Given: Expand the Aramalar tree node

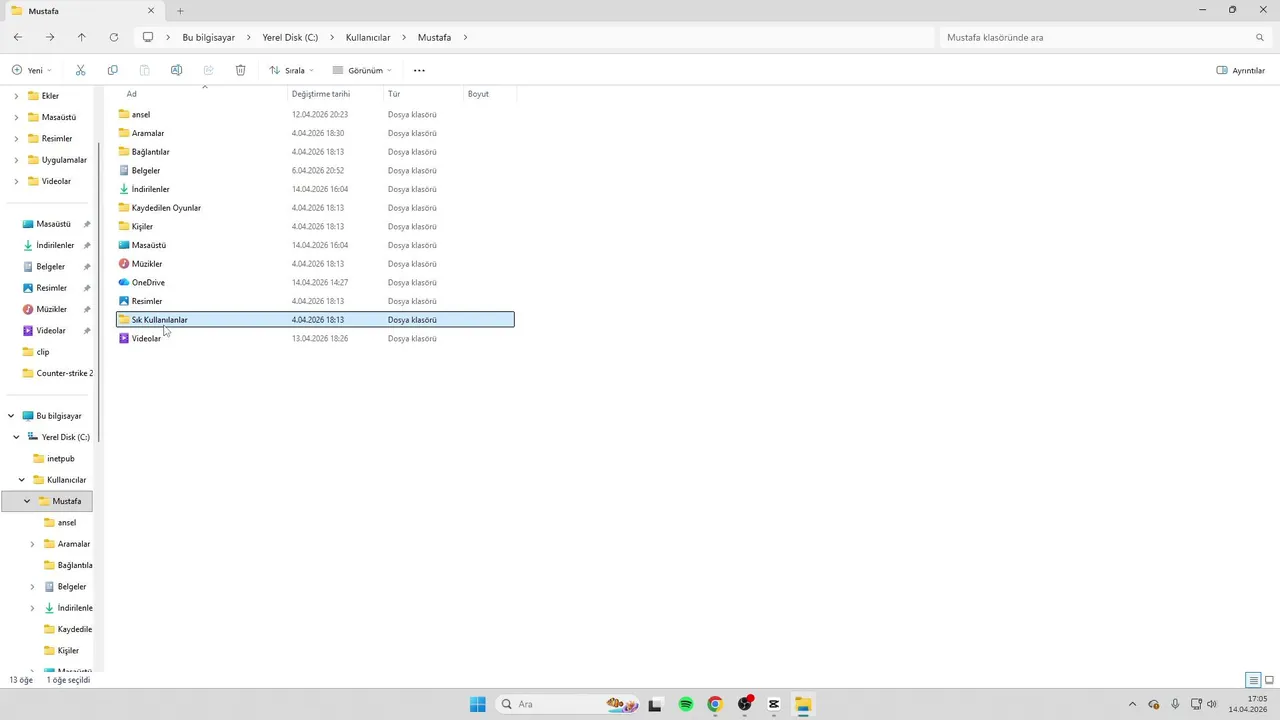Looking at the screenshot, I should click(32, 544).
